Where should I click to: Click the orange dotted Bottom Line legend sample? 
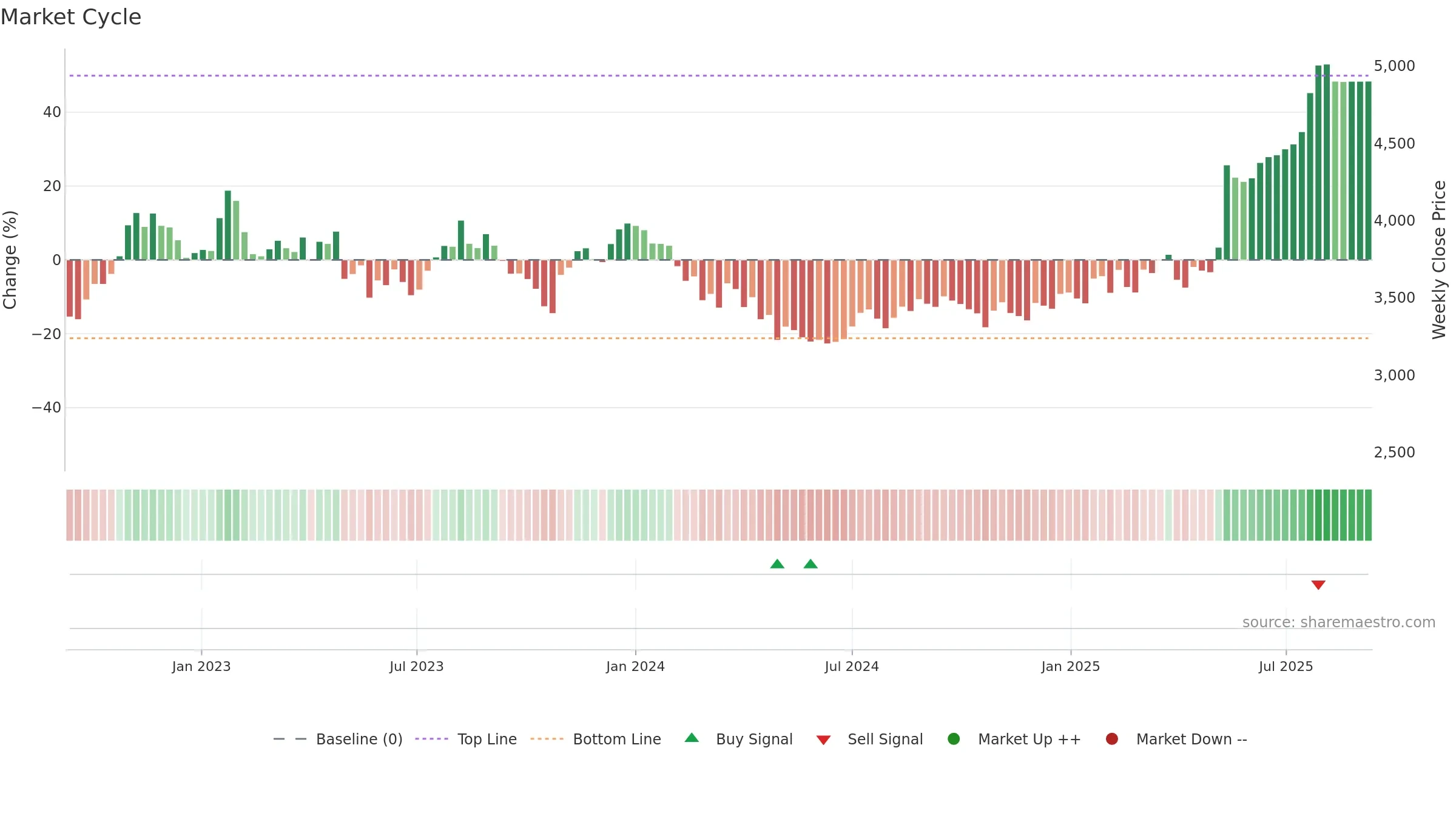click(x=547, y=739)
